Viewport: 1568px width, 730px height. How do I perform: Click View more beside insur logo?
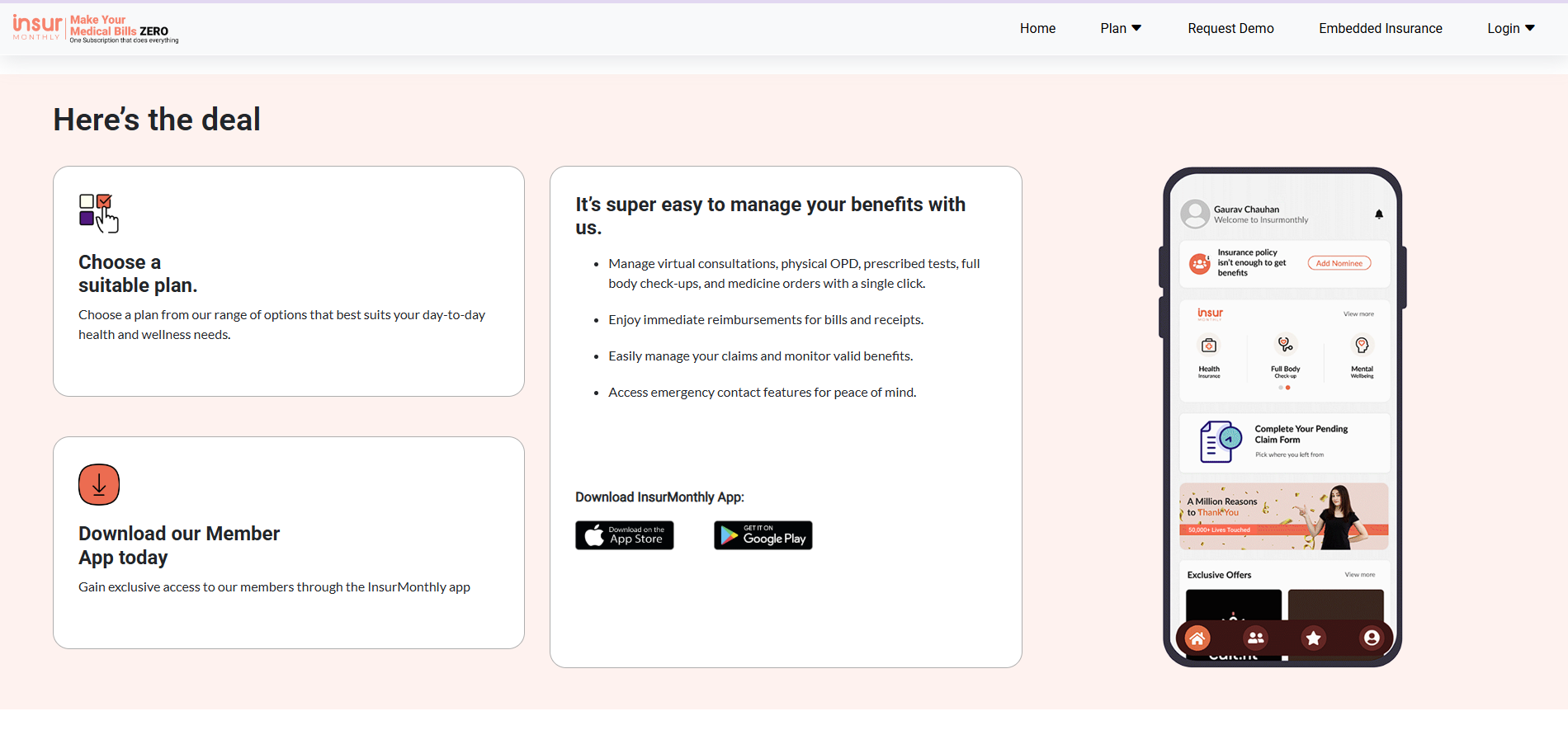tap(1358, 314)
